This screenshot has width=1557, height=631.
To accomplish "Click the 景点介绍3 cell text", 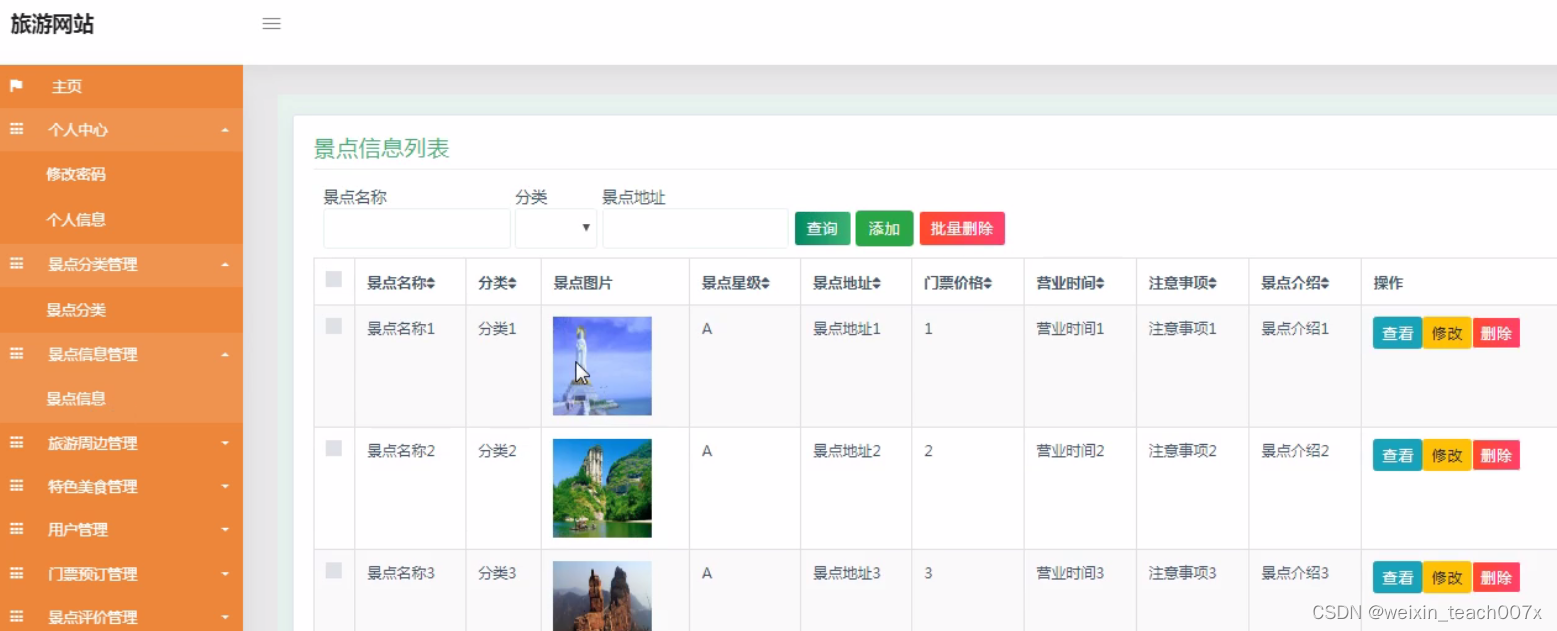I will click(x=1295, y=573).
